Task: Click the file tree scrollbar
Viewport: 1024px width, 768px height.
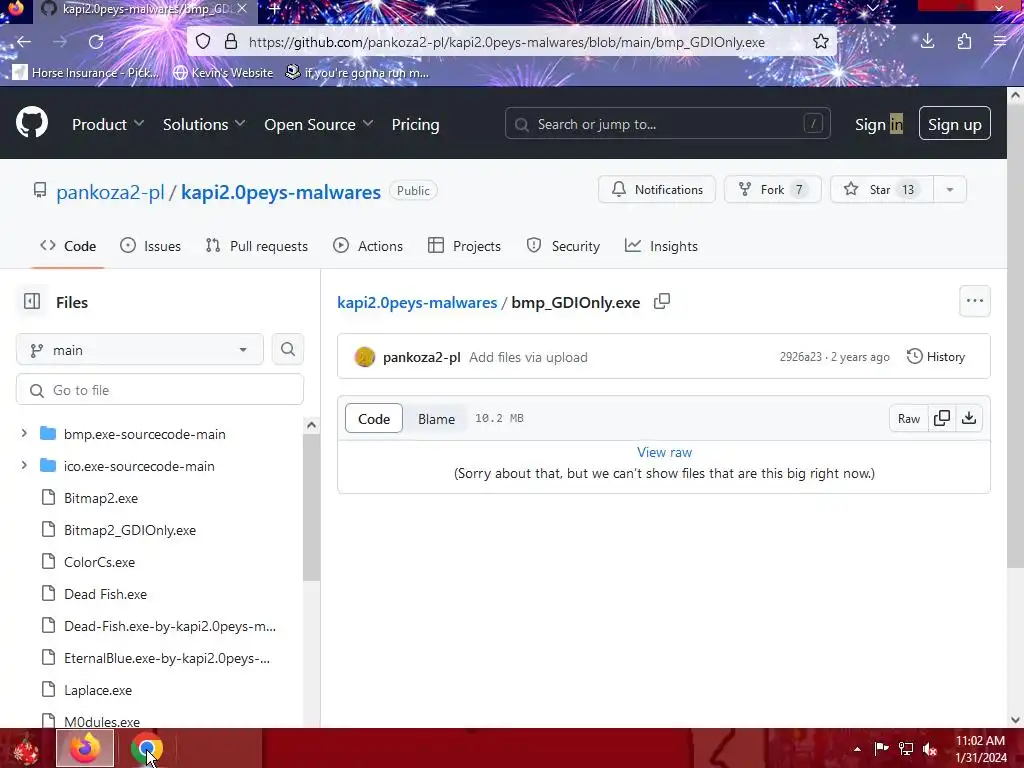Action: pos(312,506)
